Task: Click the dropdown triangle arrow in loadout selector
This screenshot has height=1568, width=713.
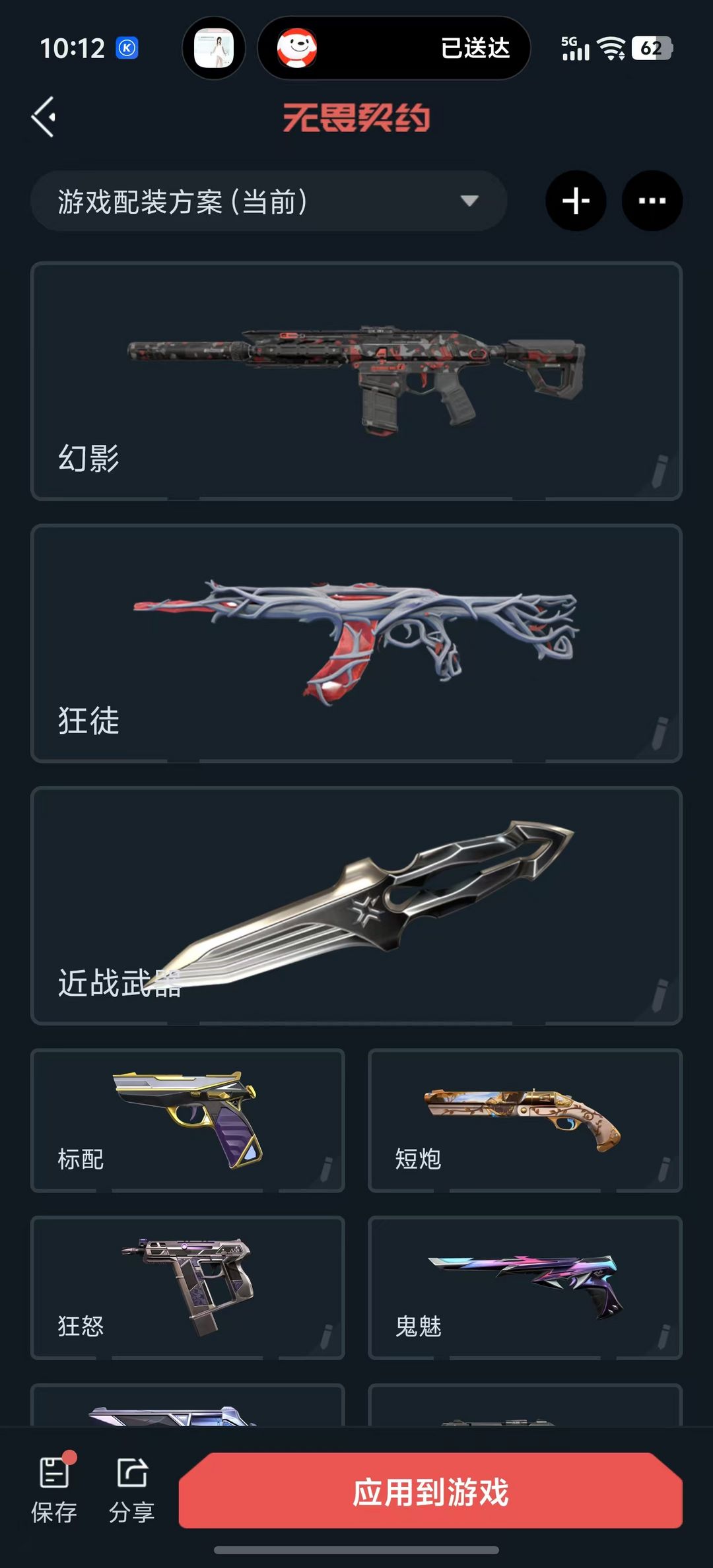Action: (469, 201)
